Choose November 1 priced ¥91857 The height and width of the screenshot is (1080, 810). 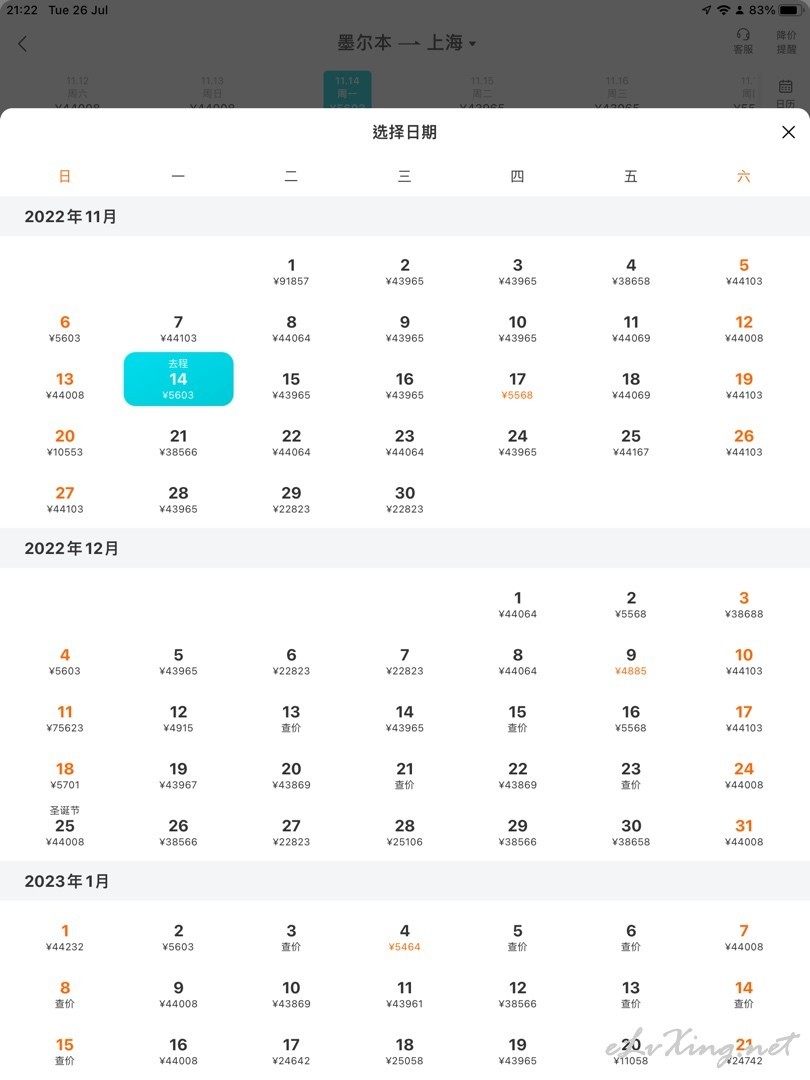(x=291, y=271)
